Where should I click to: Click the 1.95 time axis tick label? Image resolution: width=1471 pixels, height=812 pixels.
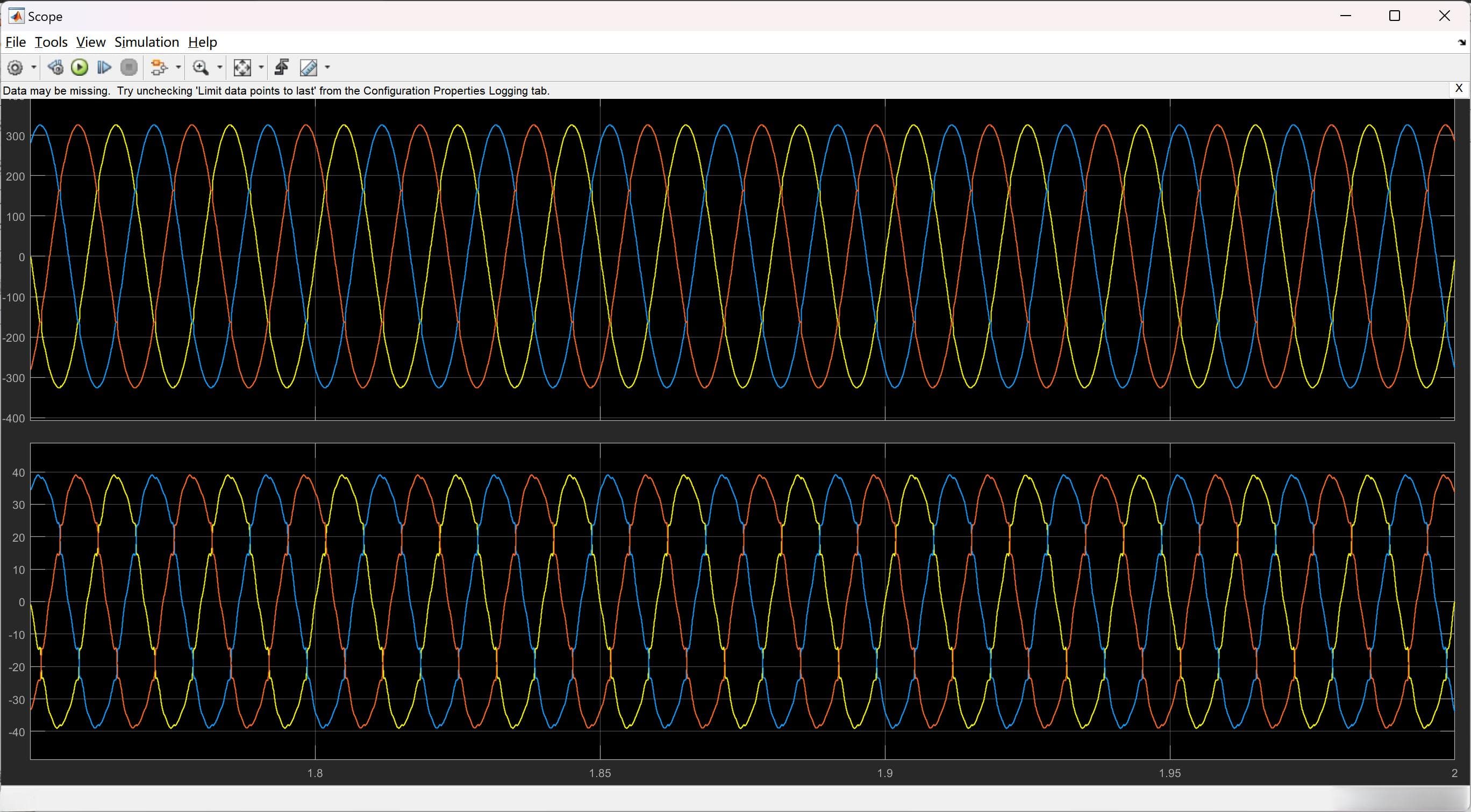[1169, 773]
